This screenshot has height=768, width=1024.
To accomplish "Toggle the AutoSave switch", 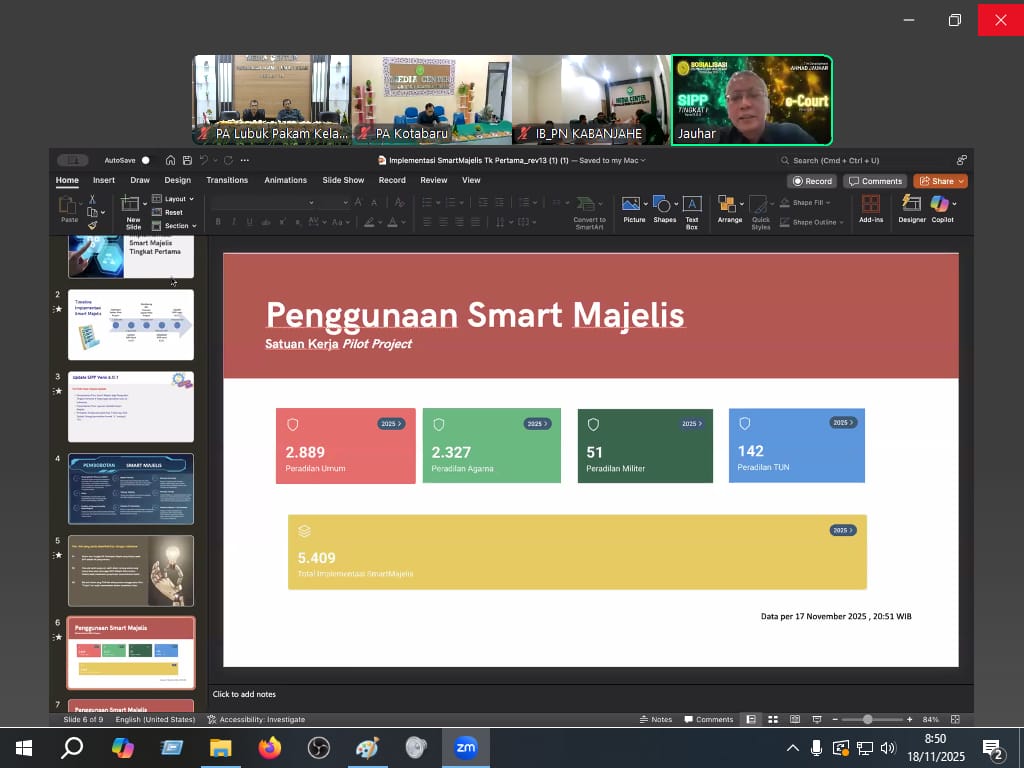I will tap(145, 160).
